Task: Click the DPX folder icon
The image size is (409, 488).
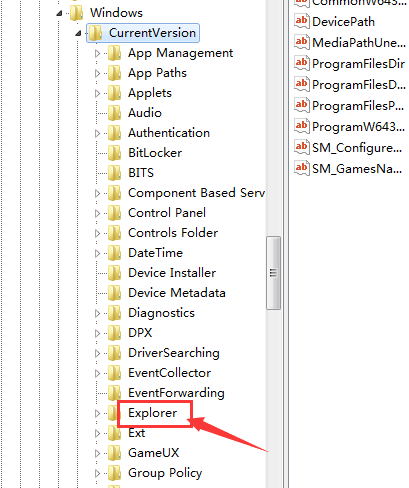Action: coord(115,333)
